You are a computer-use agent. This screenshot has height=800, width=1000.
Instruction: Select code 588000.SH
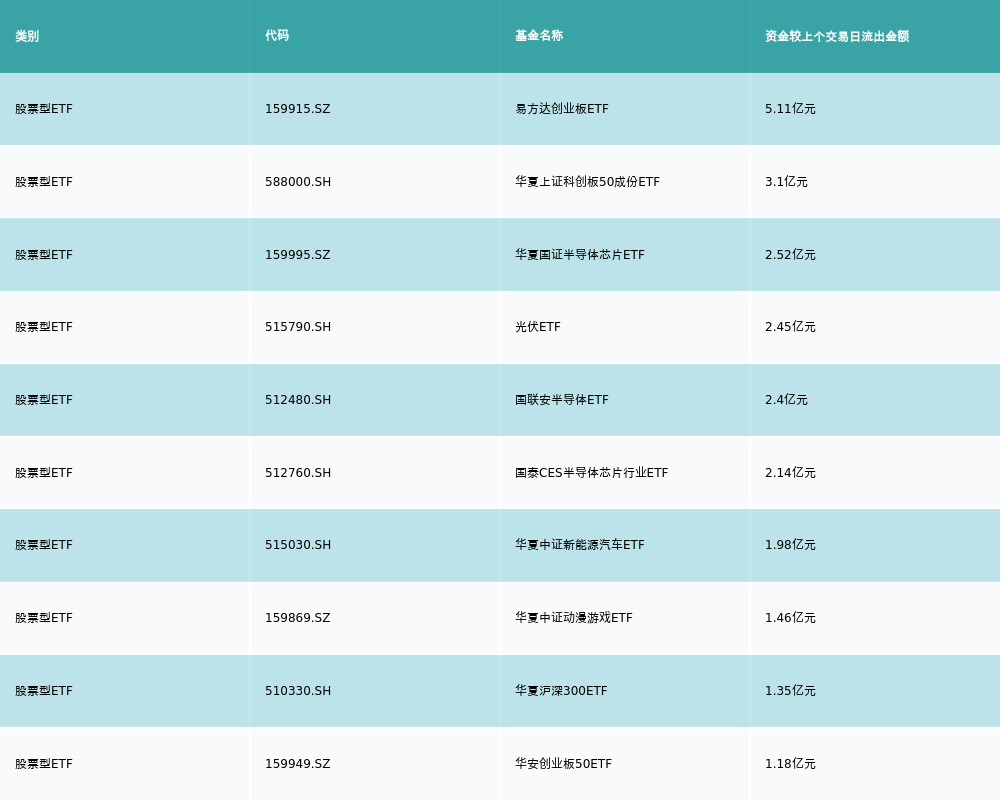pyautogui.click(x=298, y=182)
